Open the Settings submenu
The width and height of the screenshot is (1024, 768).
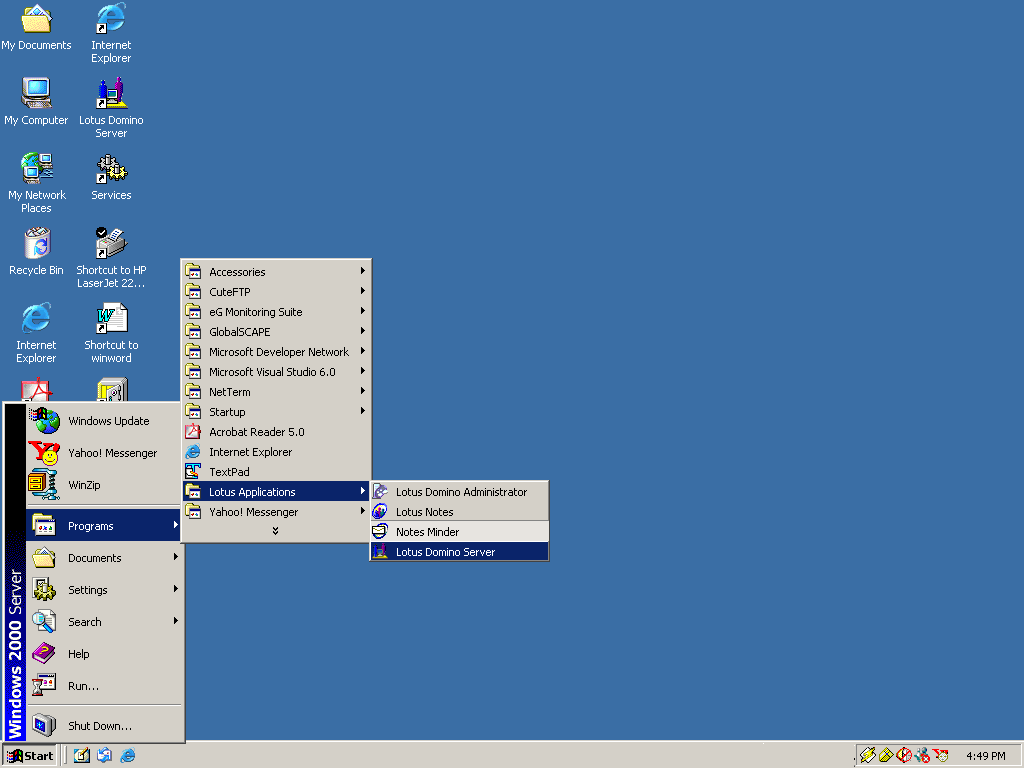pyautogui.click(x=104, y=590)
